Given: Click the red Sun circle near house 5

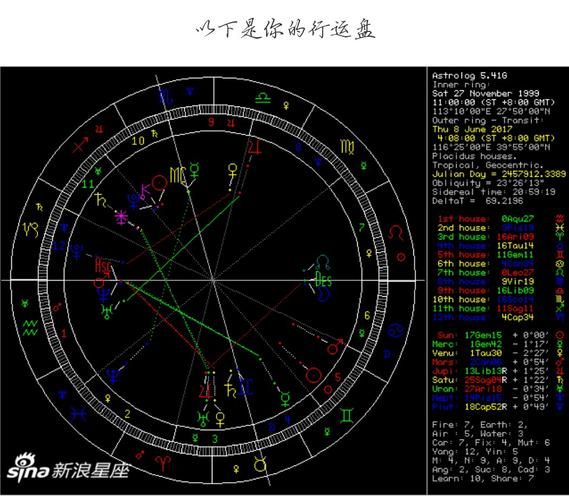Looking at the screenshot, I should click(314, 376).
